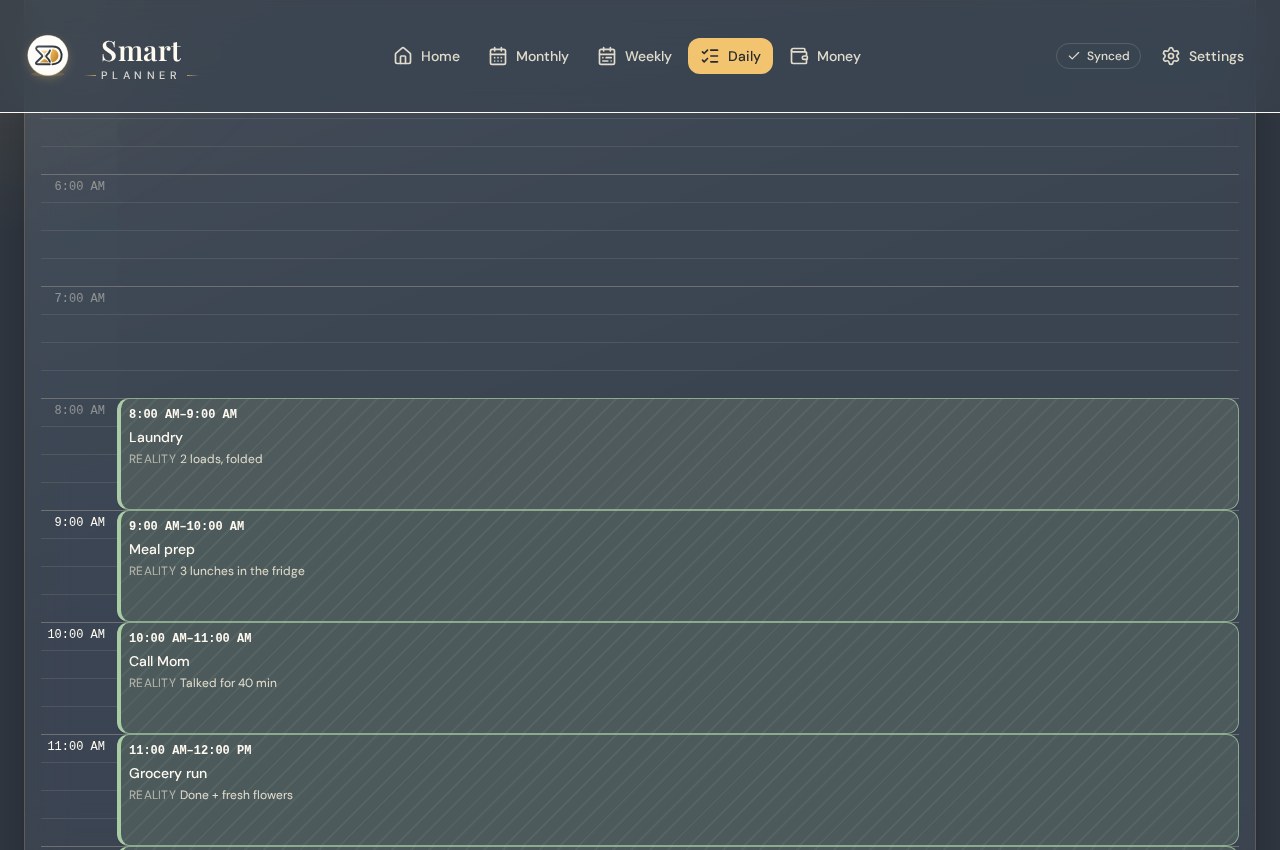Open the Laundry event title
The height and width of the screenshot is (850, 1280).
[156, 437]
